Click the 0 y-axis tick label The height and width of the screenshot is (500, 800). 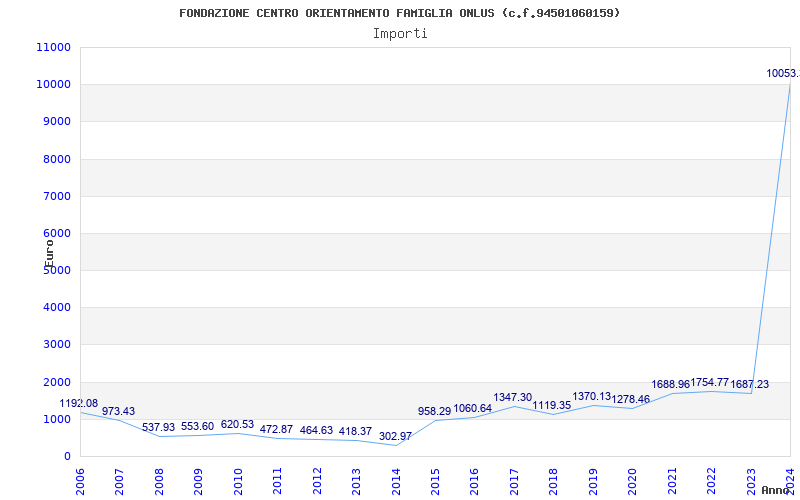click(67, 456)
